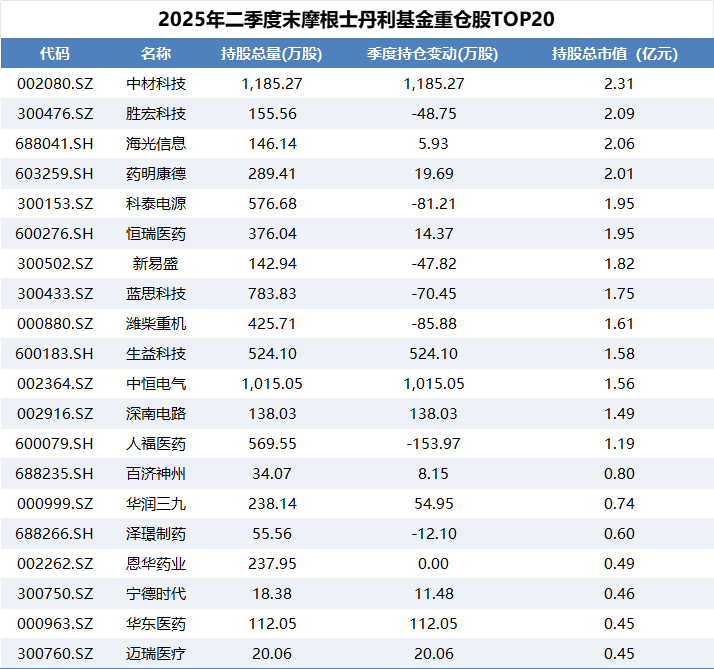Select the 季度持仓变动(万股) column header
The height and width of the screenshot is (669, 714).
433,54
